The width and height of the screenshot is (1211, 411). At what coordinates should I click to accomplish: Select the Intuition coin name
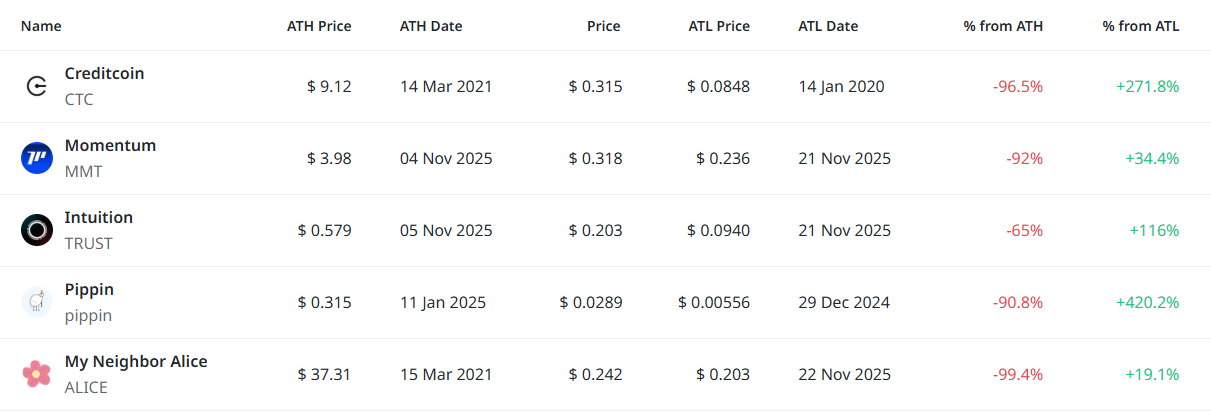coord(98,218)
